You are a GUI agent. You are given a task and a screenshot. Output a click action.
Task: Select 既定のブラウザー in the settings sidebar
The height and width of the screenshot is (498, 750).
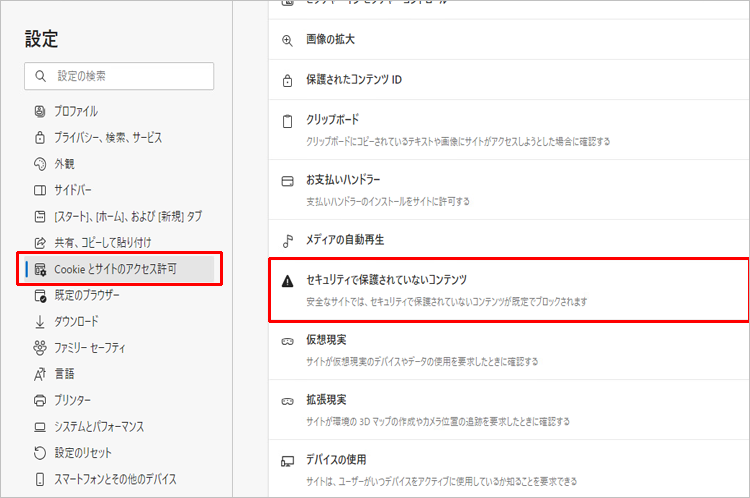[x=88, y=295]
